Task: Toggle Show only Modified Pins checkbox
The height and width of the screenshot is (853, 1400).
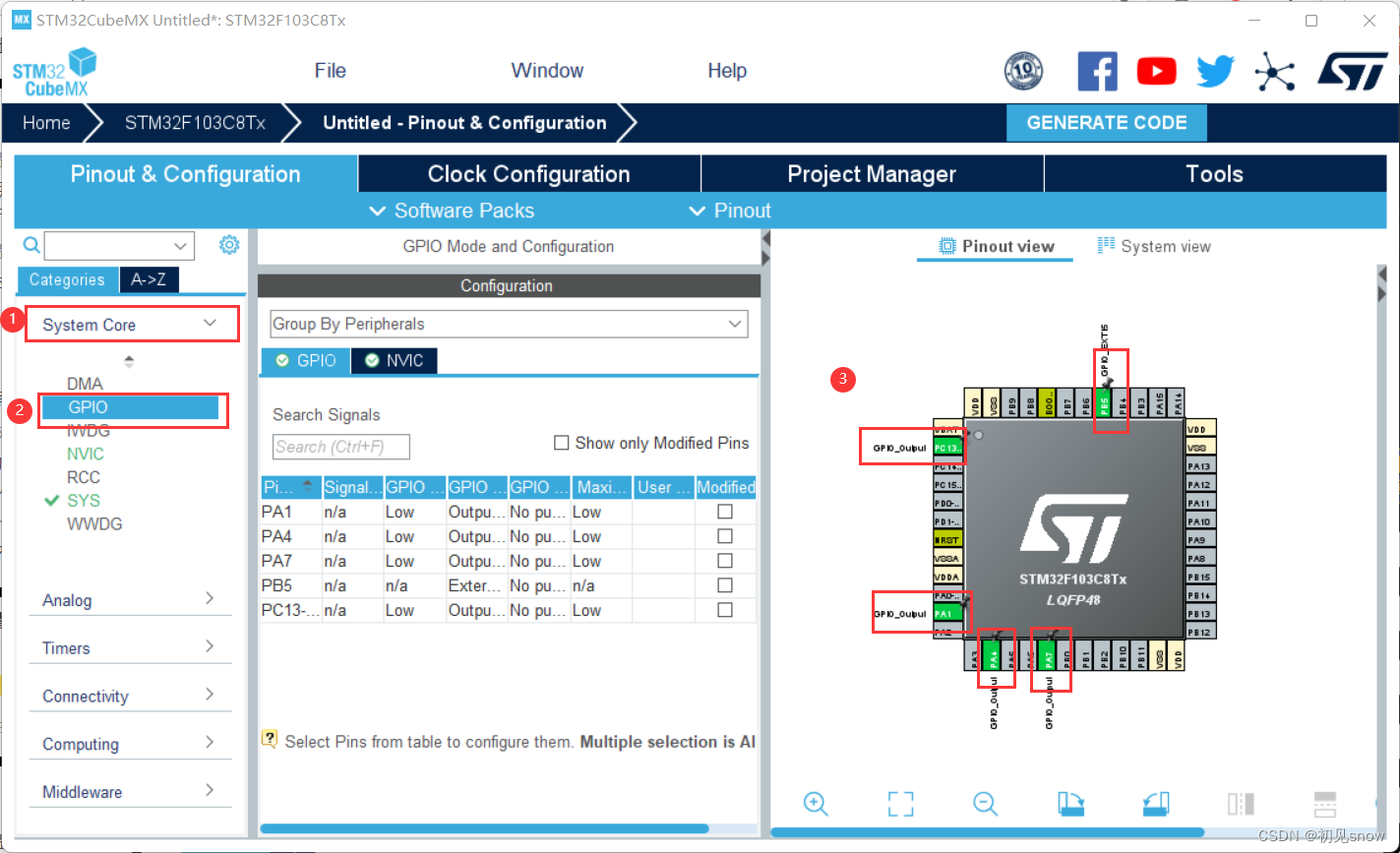Action: tap(562, 443)
